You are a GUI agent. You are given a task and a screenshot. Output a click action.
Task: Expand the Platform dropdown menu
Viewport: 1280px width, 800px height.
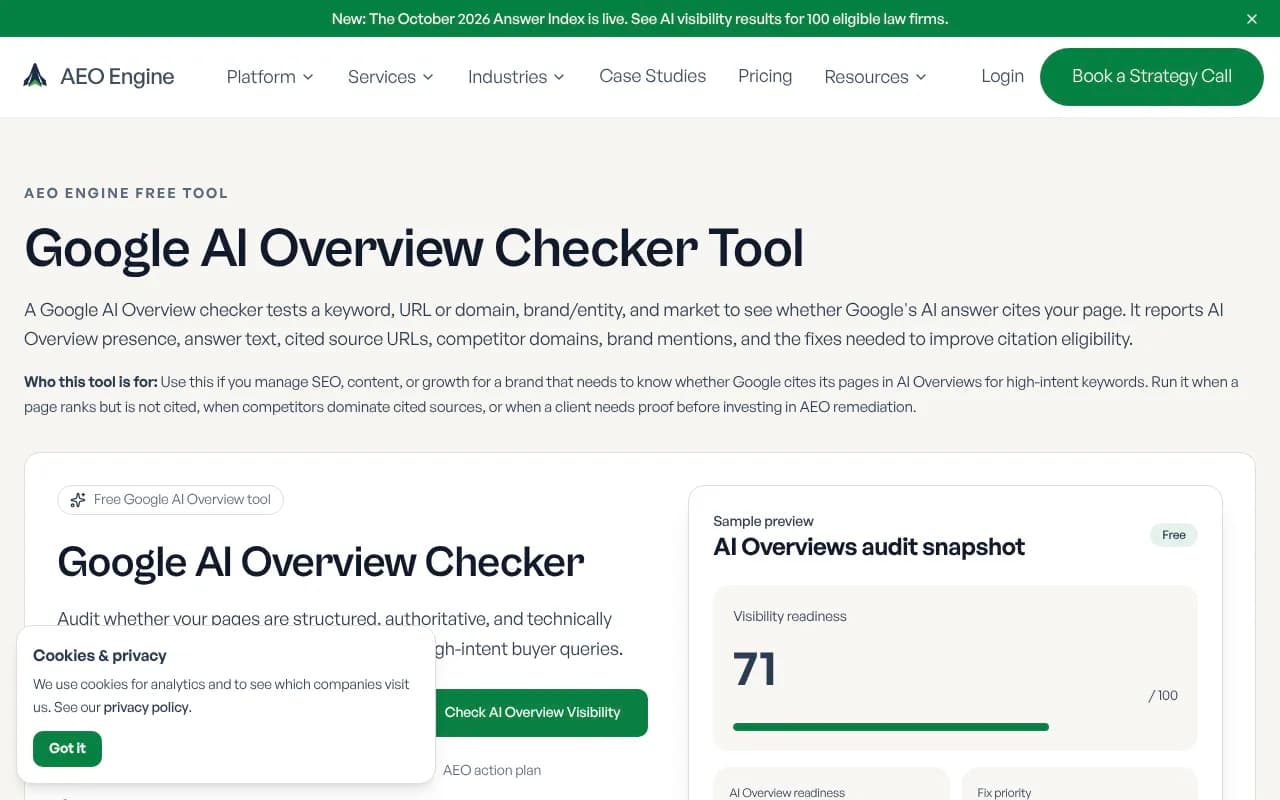(x=270, y=77)
